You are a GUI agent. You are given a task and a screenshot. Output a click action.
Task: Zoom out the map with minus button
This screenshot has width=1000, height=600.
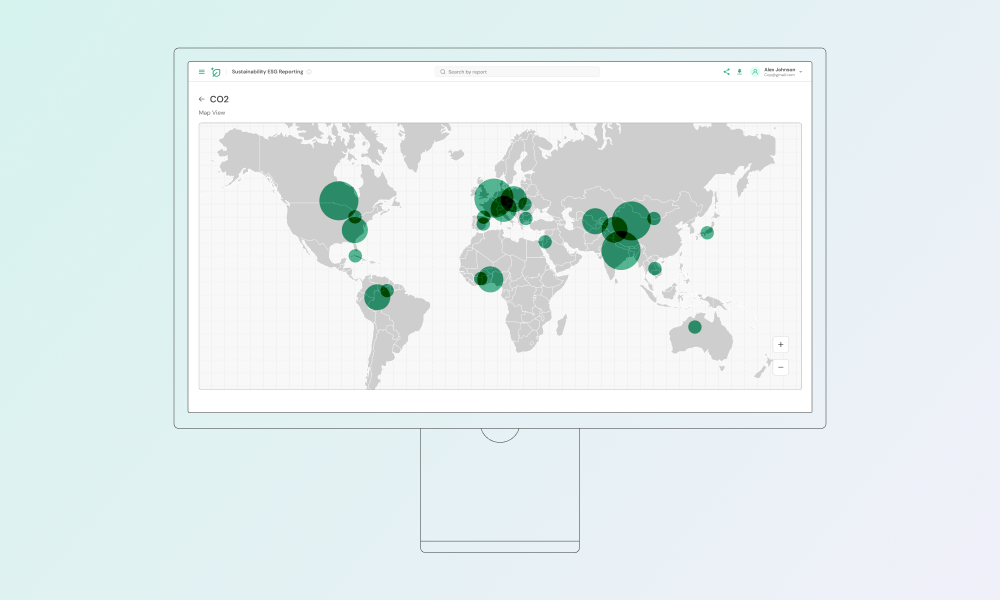click(x=781, y=367)
